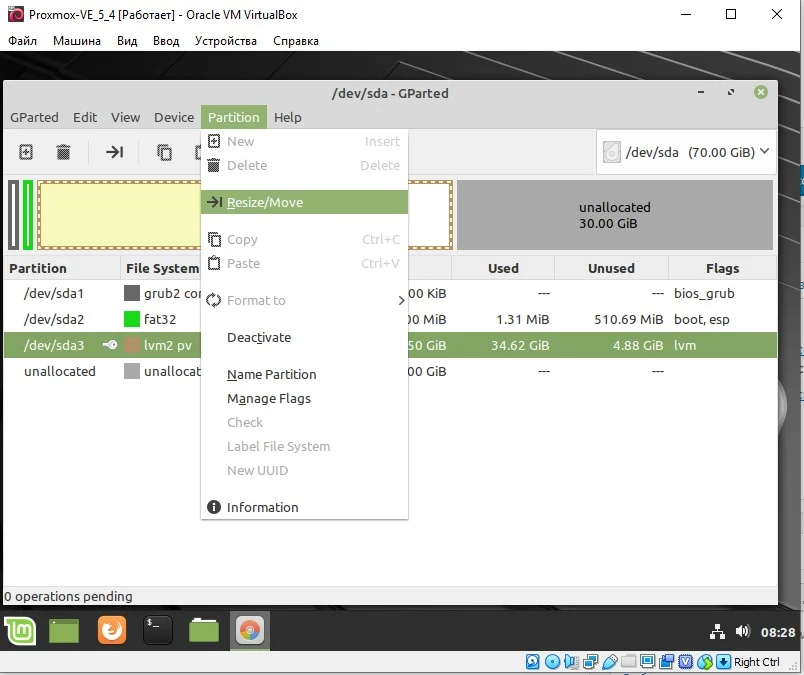
Task: Open the Device menu
Action: tap(174, 117)
